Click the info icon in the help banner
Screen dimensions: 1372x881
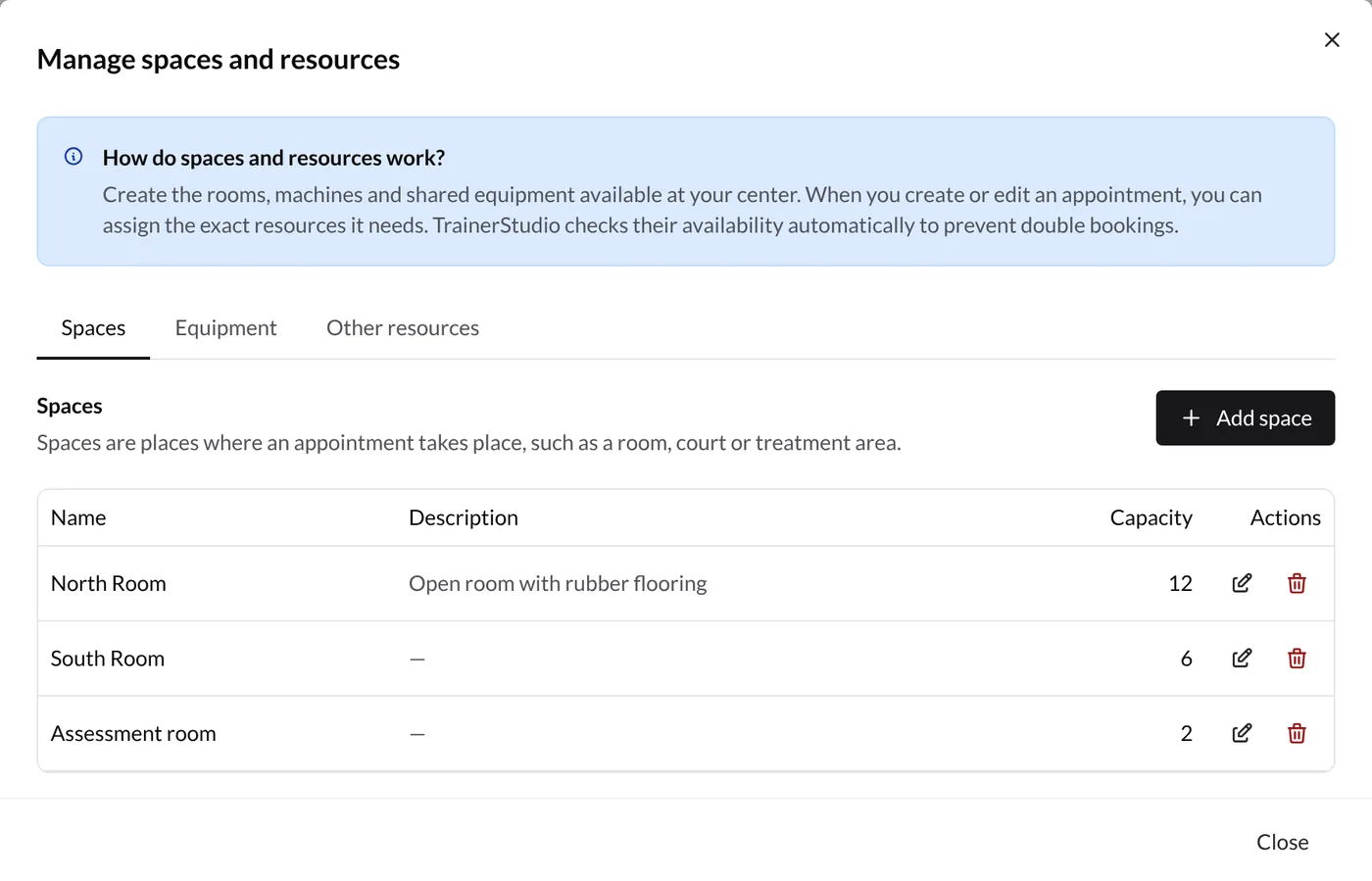(x=73, y=157)
